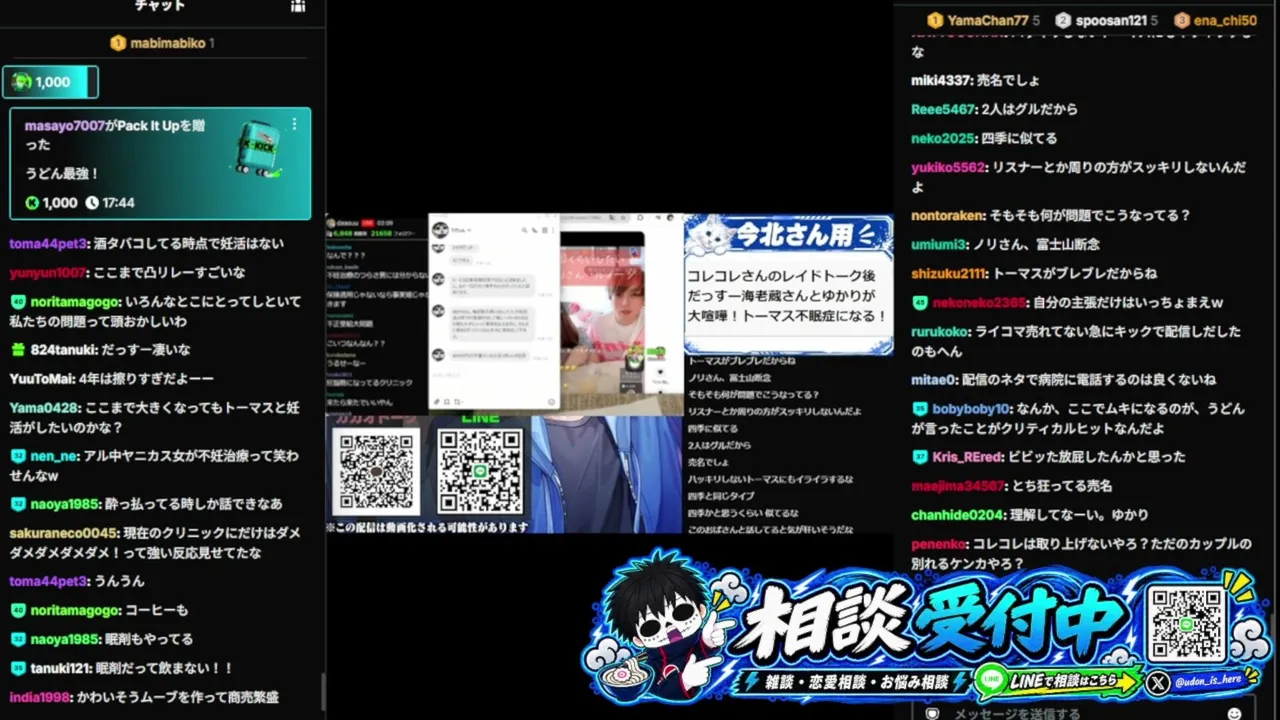Click the subscriber badge beside nekoneko2365
Viewport: 1280px width, 720px height.
(x=920, y=303)
